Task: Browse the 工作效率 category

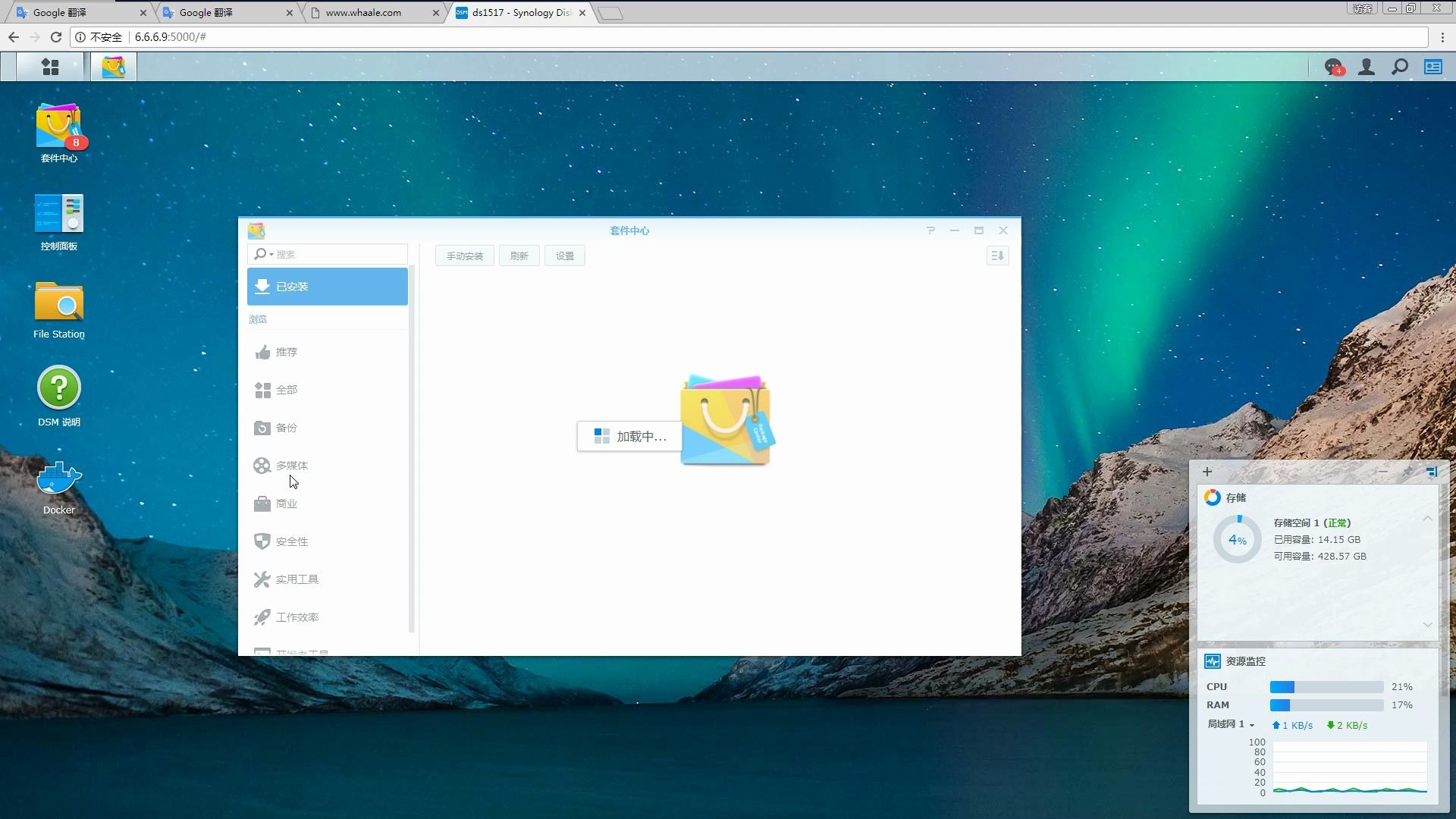Action: [328, 617]
